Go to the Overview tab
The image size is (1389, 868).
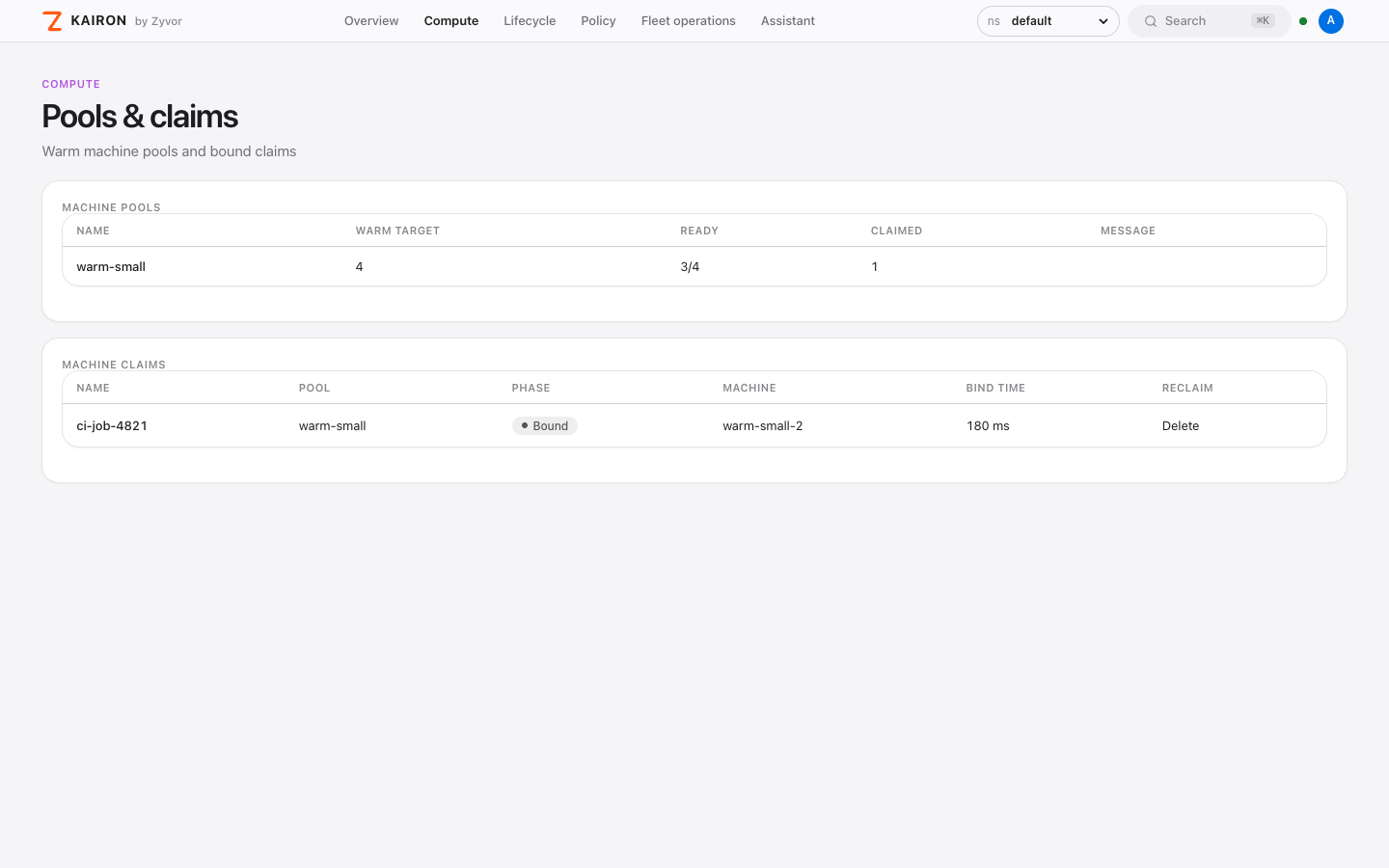tap(371, 21)
